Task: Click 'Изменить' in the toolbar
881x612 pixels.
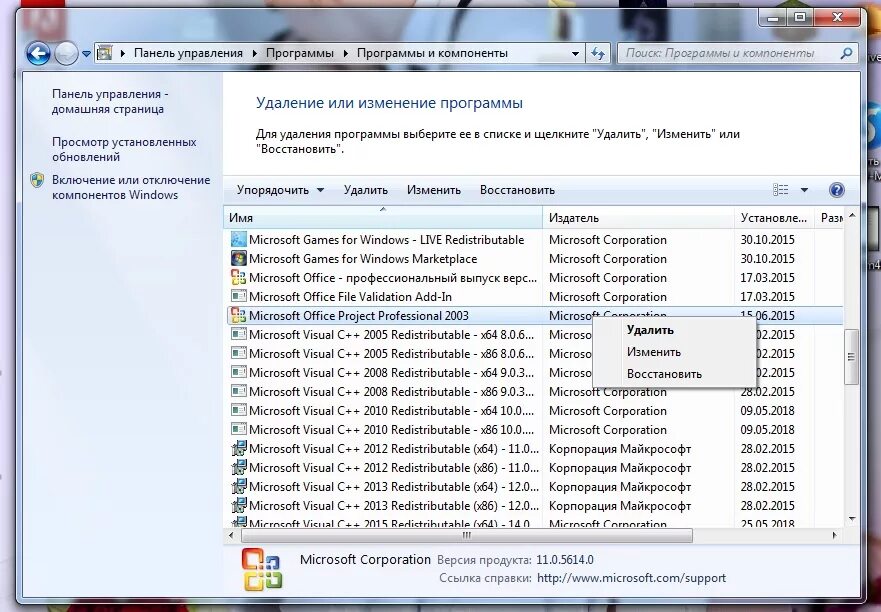Action: pyautogui.click(x=434, y=190)
